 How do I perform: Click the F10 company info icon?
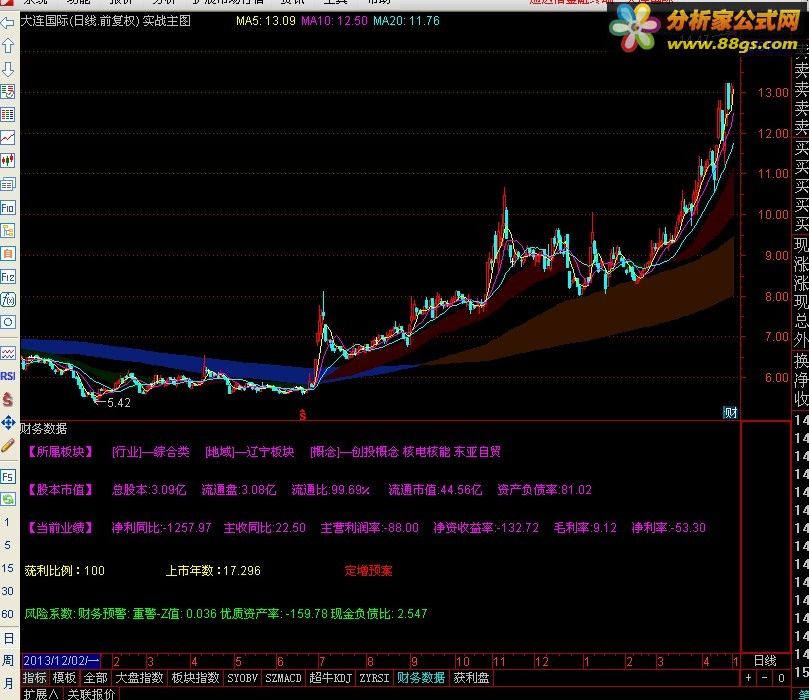coord(7,207)
